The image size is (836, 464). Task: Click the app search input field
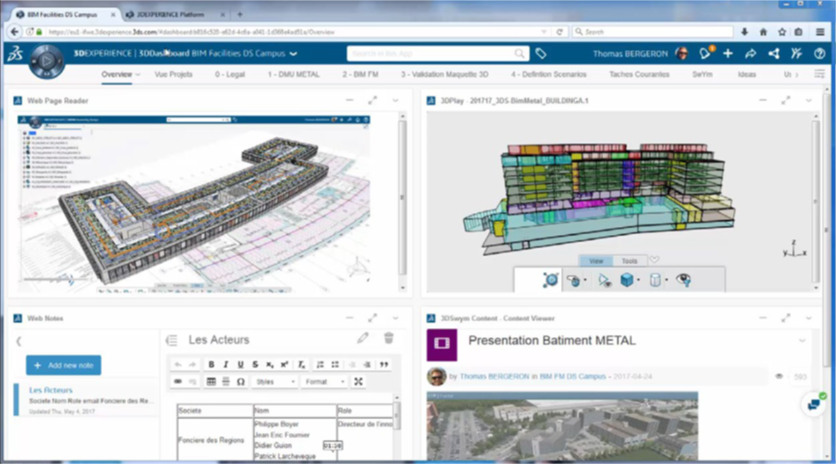(x=437, y=53)
